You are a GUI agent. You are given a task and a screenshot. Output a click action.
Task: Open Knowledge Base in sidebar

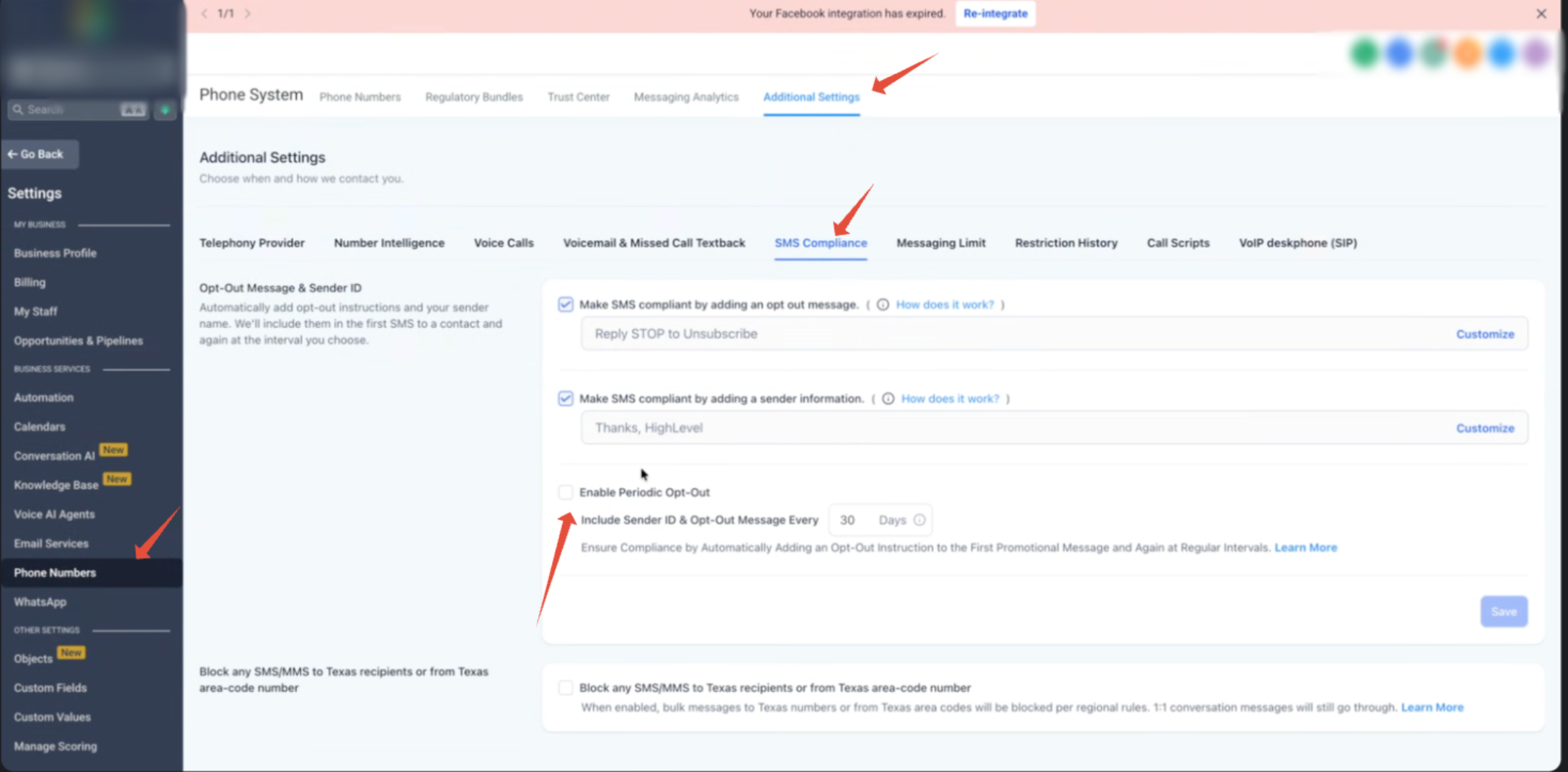[55, 485]
